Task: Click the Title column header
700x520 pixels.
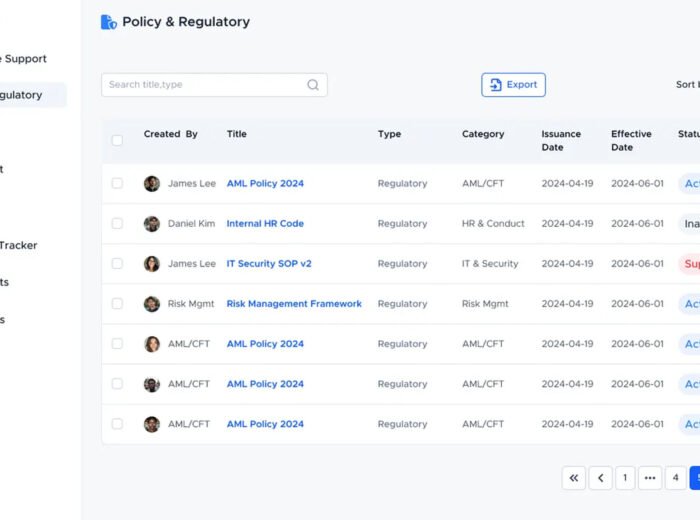Action: 237,134
